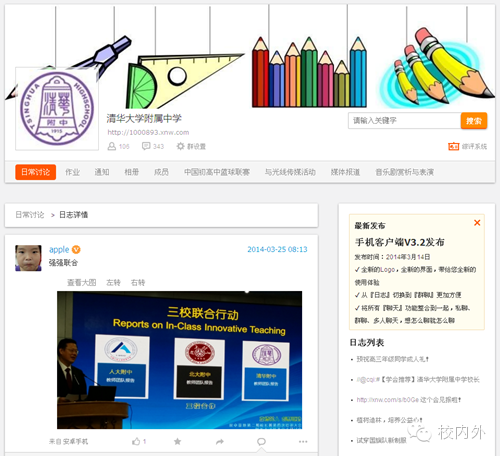Switch to the 作业 tab
500x456 pixels.
(x=72, y=172)
